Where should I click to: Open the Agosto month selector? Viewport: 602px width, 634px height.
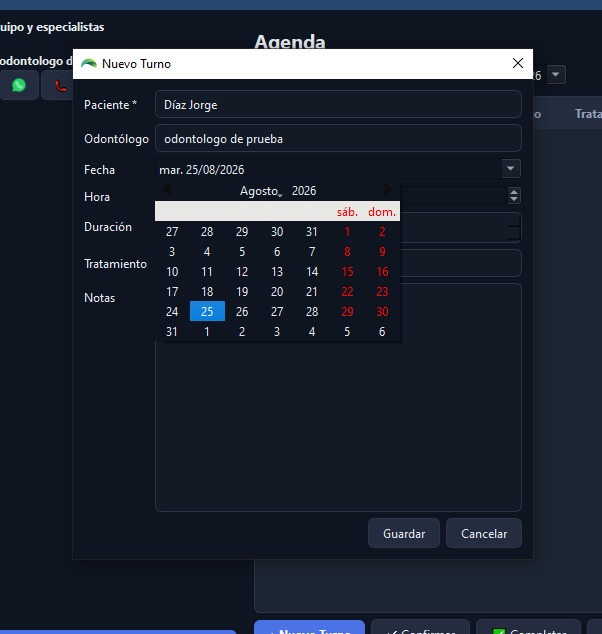(260, 191)
